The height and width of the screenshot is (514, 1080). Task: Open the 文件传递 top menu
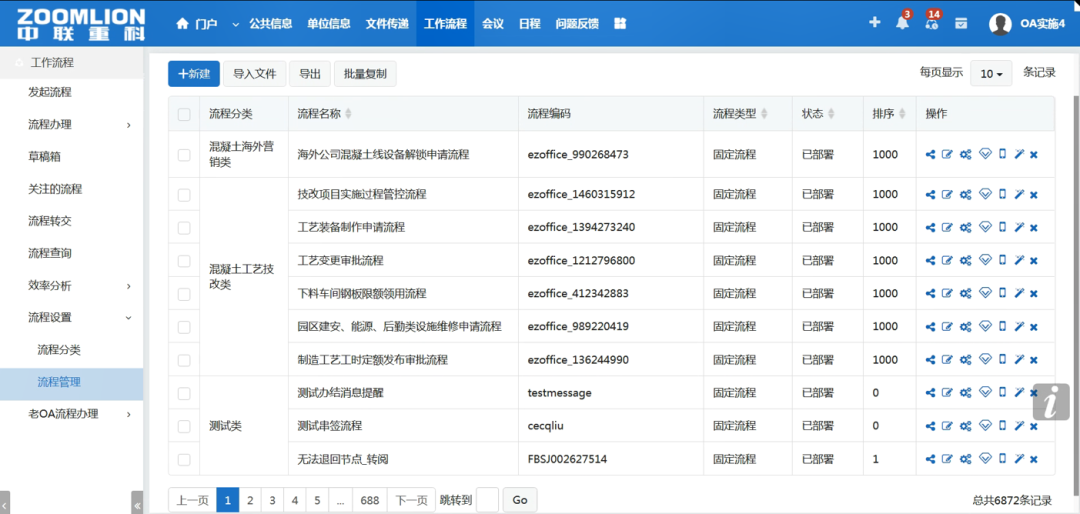pos(387,24)
